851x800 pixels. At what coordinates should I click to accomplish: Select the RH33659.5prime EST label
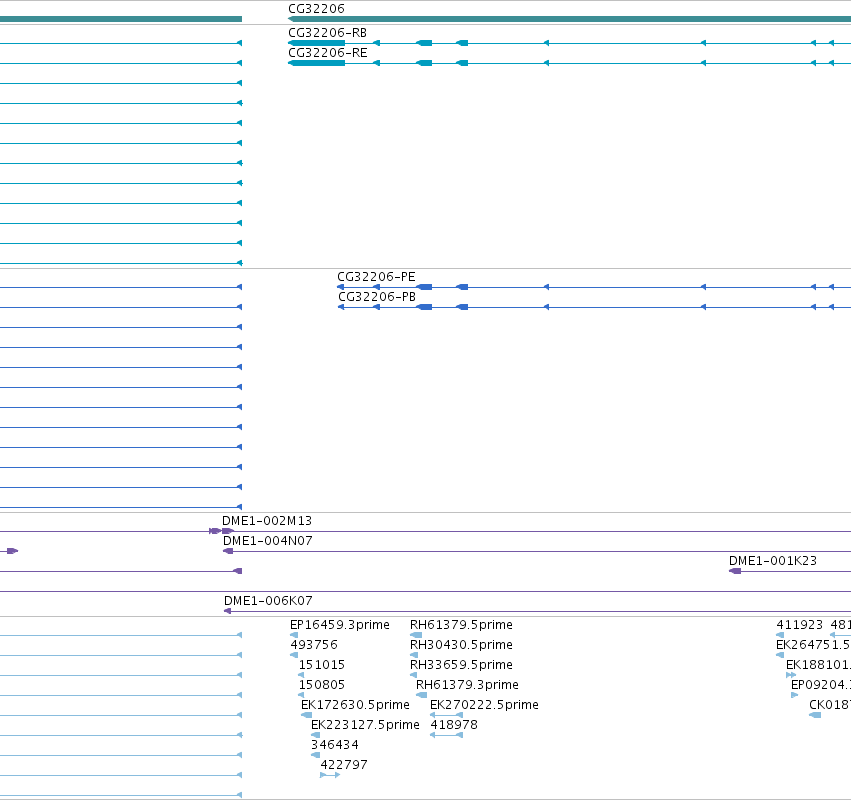[461, 665]
